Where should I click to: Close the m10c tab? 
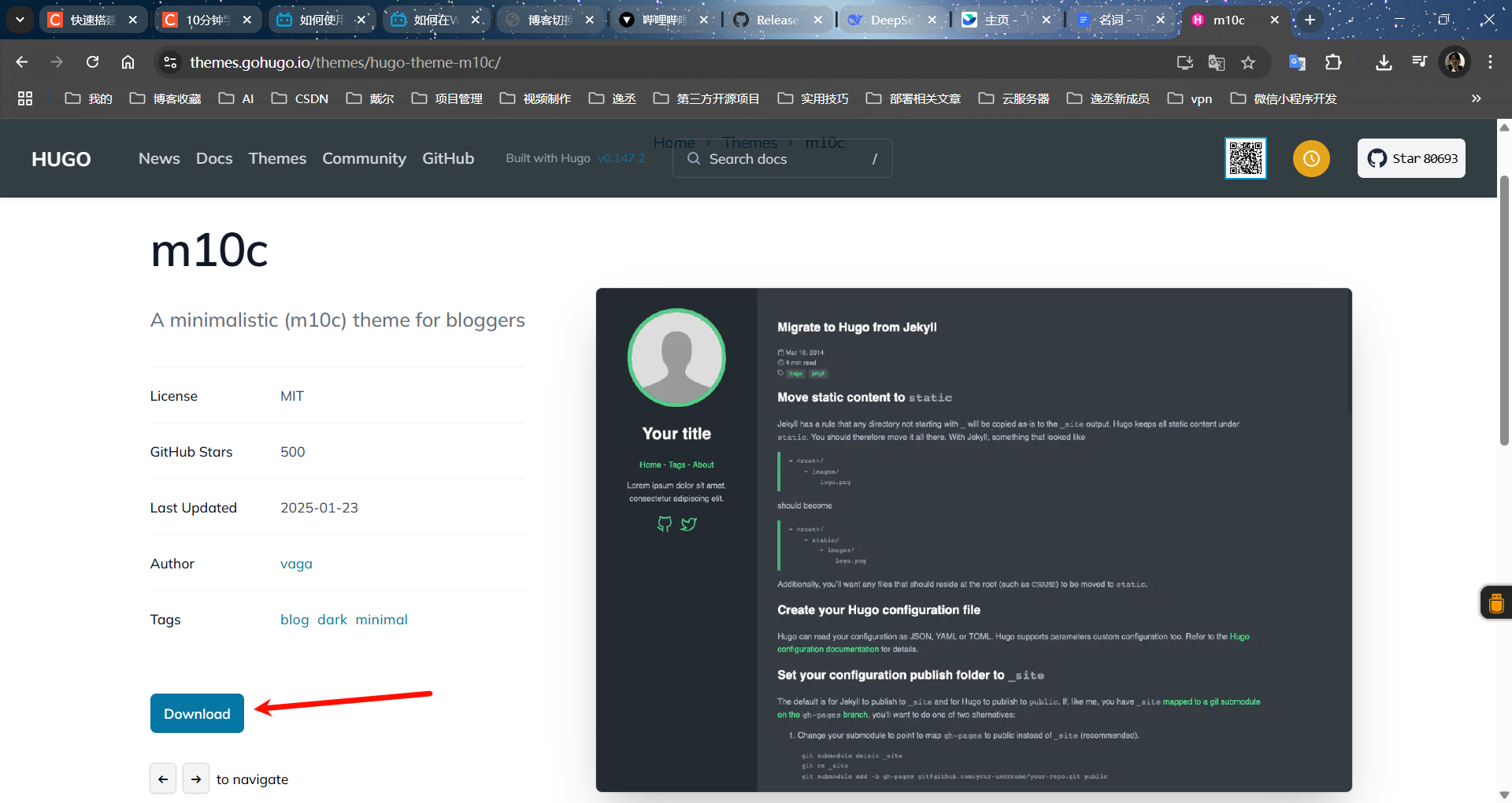[x=1275, y=20]
